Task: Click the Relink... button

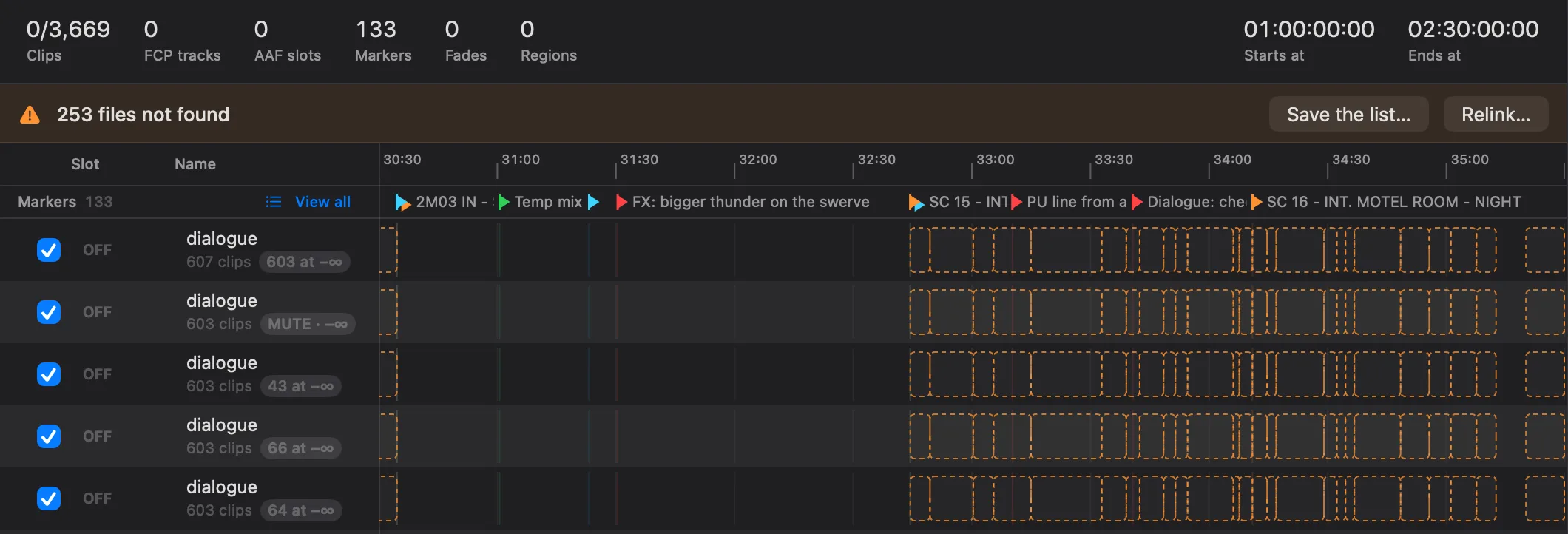Action: tap(1496, 115)
